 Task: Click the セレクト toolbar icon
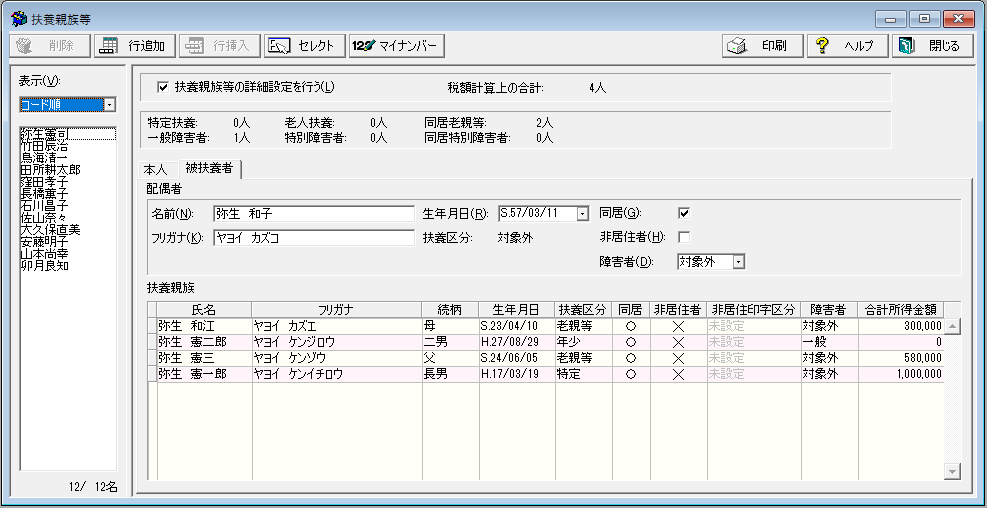point(280,46)
